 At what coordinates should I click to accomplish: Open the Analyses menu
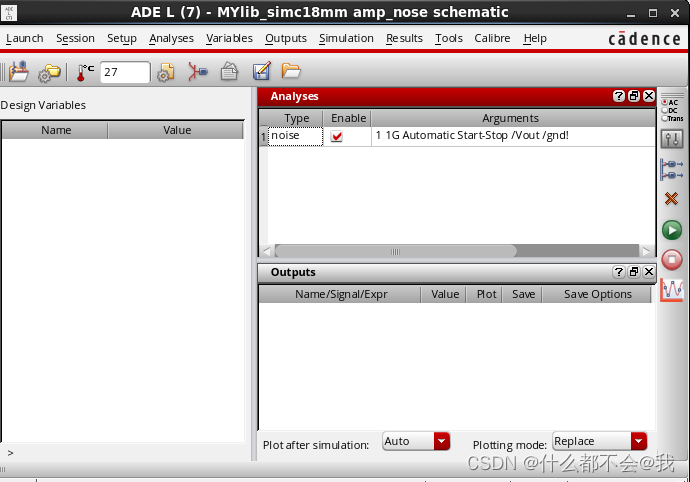click(171, 38)
